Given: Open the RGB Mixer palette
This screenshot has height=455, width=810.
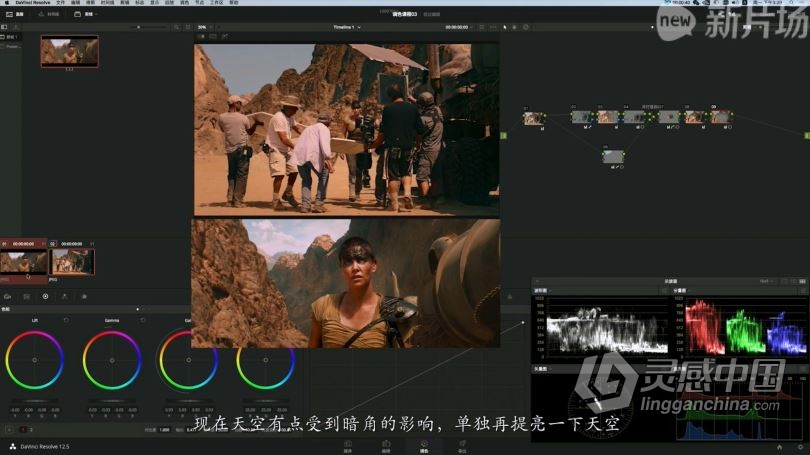Looking at the screenshot, I should [x=64, y=296].
